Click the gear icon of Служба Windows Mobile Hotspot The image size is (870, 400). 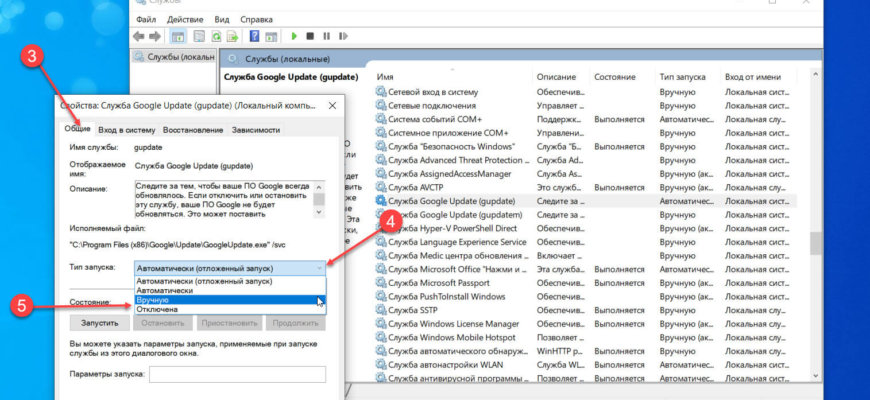point(381,337)
